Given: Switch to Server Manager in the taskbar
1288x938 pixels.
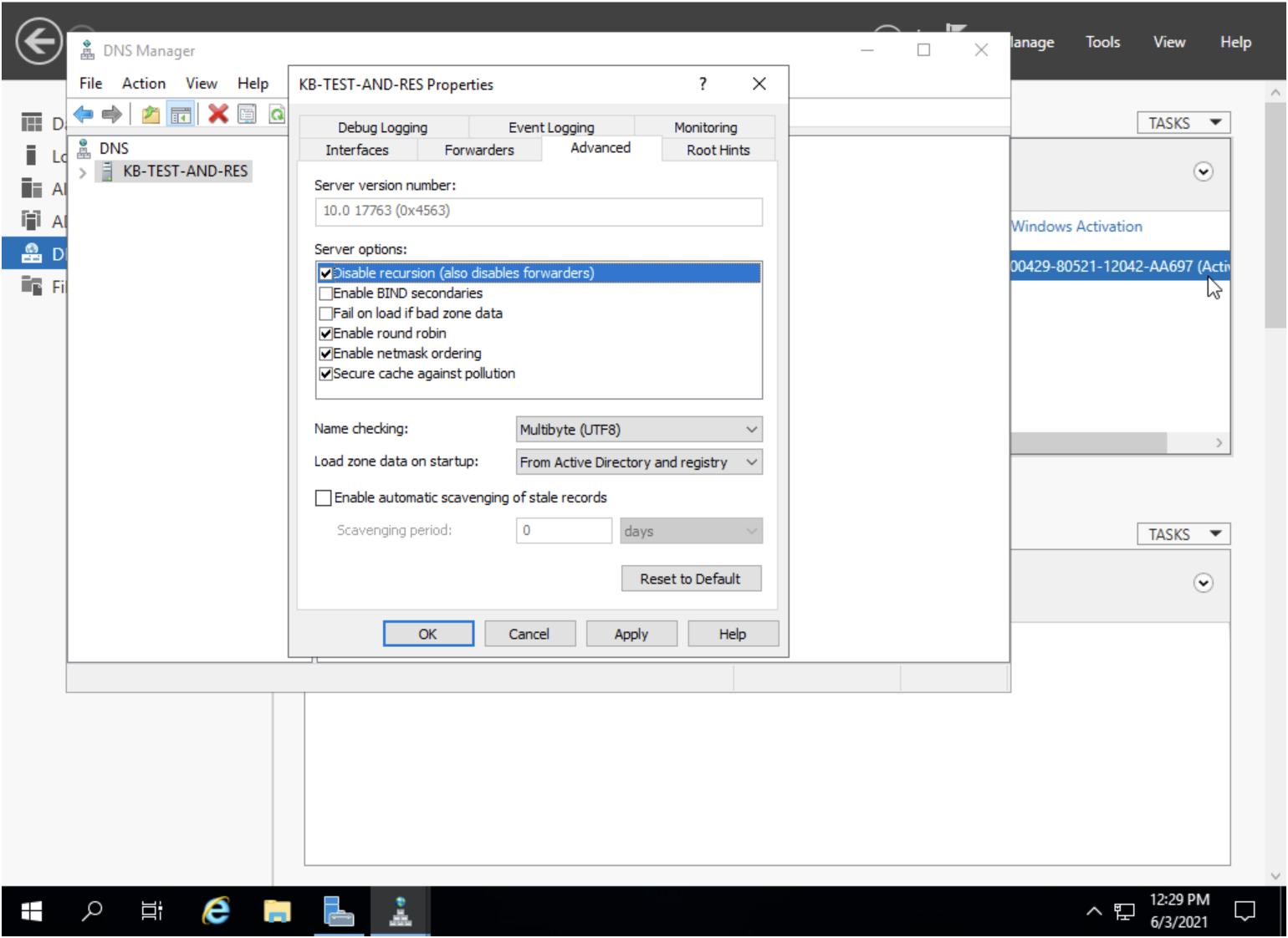Looking at the screenshot, I should click(339, 911).
